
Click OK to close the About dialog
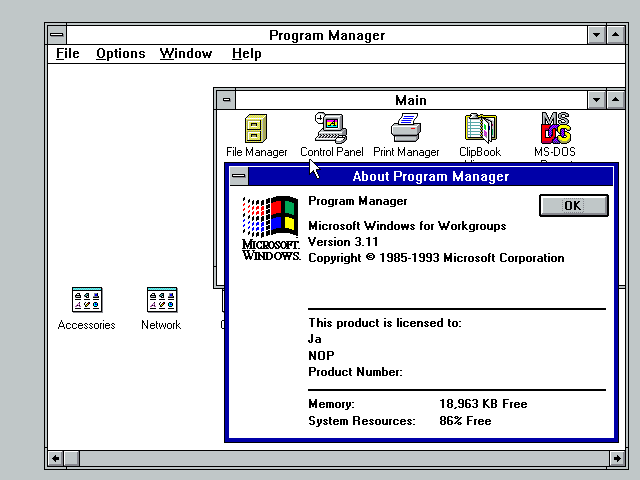573,205
